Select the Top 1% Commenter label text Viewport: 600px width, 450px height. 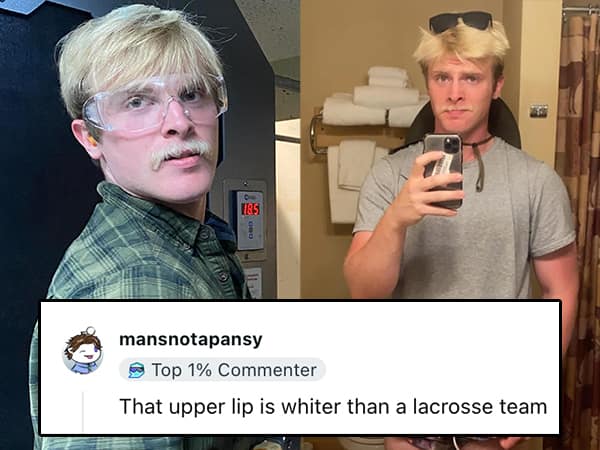pos(234,370)
